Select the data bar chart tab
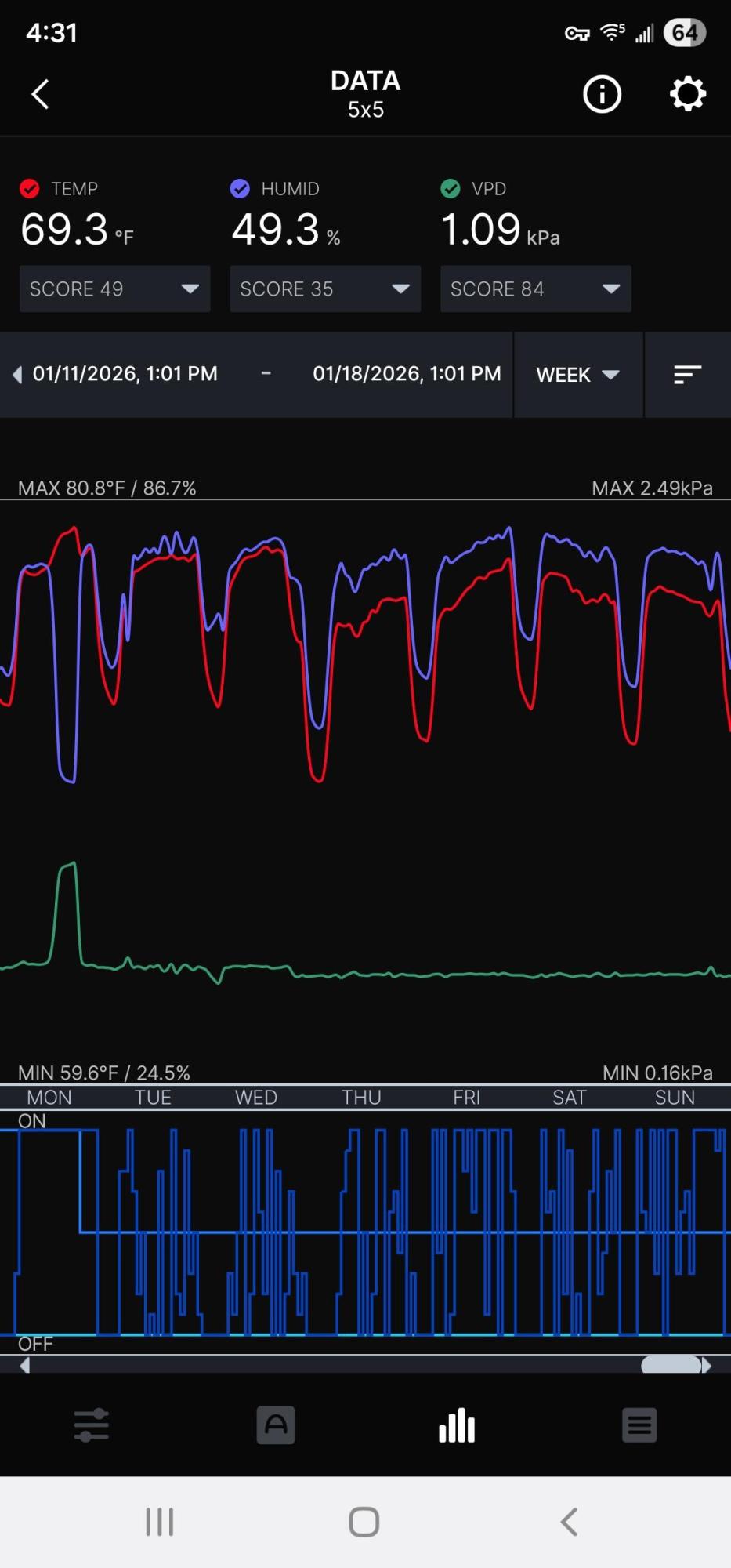The image size is (731, 1568). click(457, 1425)
